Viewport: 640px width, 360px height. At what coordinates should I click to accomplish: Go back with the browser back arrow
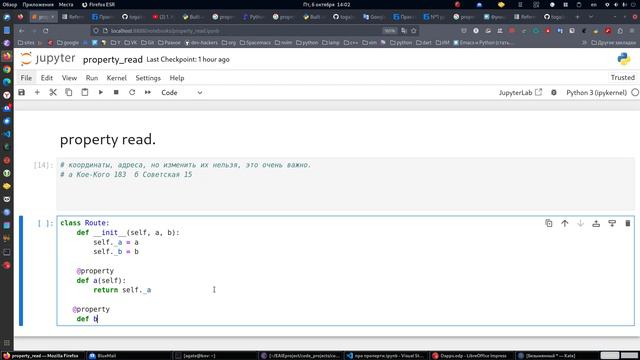[21, 31]
